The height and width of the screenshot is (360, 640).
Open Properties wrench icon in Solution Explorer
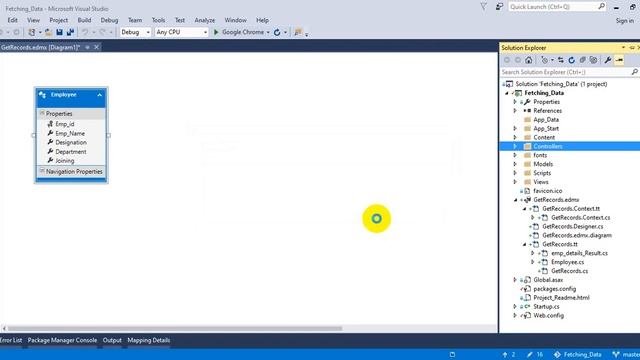[x=608, y=60]
